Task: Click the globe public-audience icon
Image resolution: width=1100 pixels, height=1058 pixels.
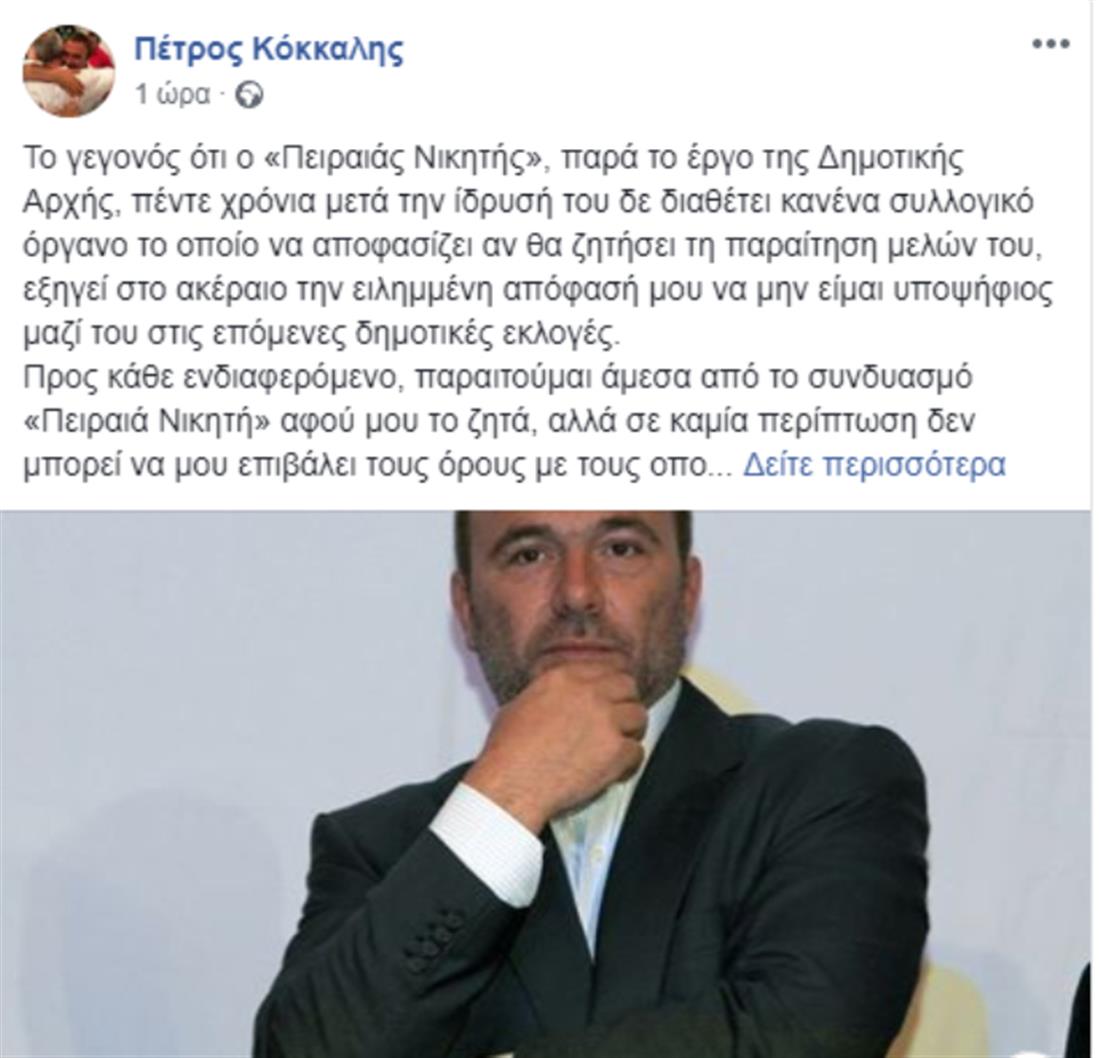Action: pyautogui.click(x=250, y=94)
